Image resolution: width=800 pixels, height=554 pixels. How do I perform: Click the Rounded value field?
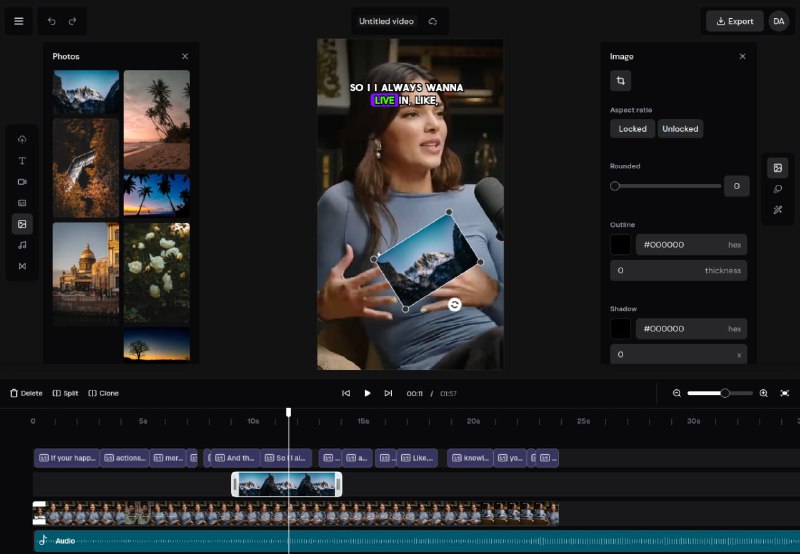(736, 186)
